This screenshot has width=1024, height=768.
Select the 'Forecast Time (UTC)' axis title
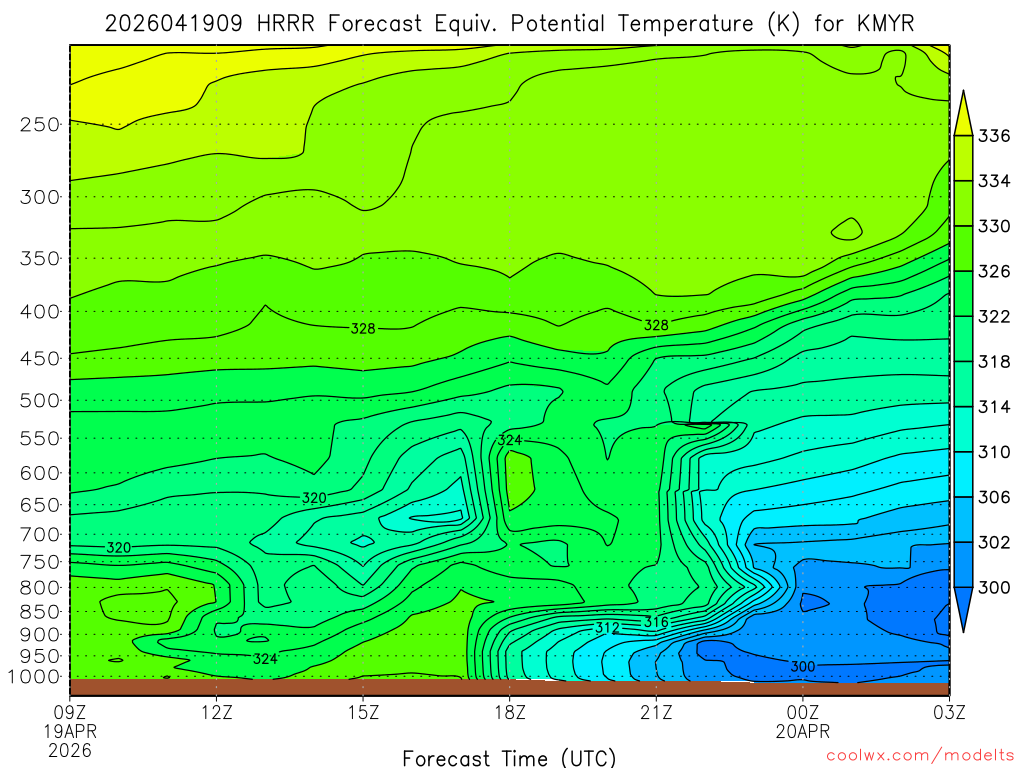click(x=509, y=758)
